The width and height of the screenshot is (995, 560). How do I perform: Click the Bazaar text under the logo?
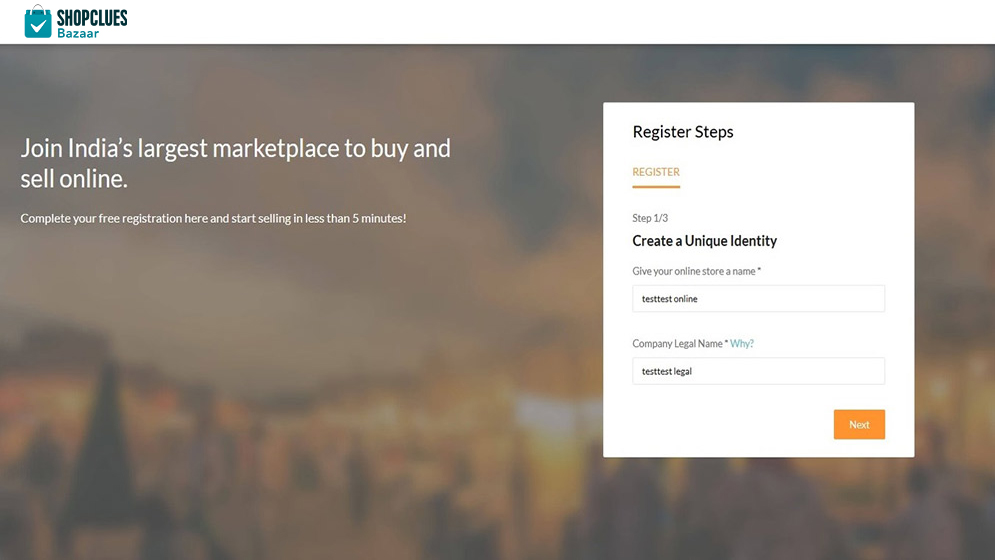tap(77, 33)
